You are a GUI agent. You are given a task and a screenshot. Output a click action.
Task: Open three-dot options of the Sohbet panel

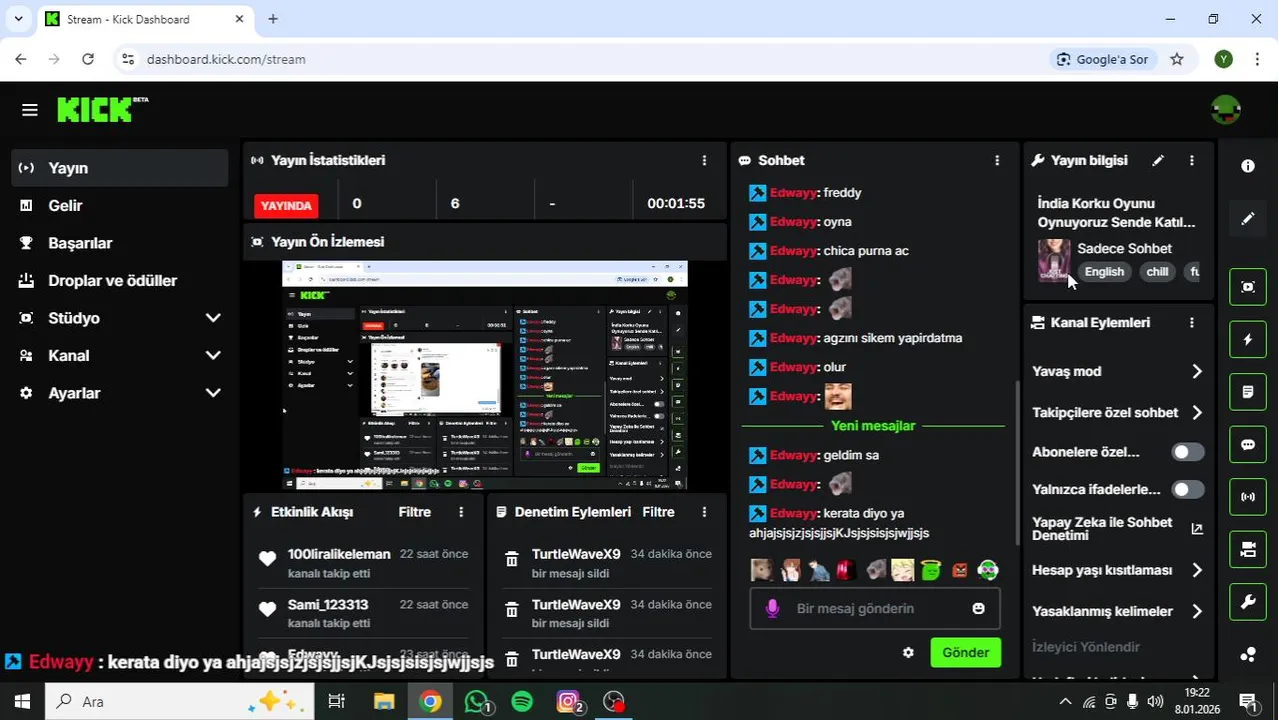point(996,160)
